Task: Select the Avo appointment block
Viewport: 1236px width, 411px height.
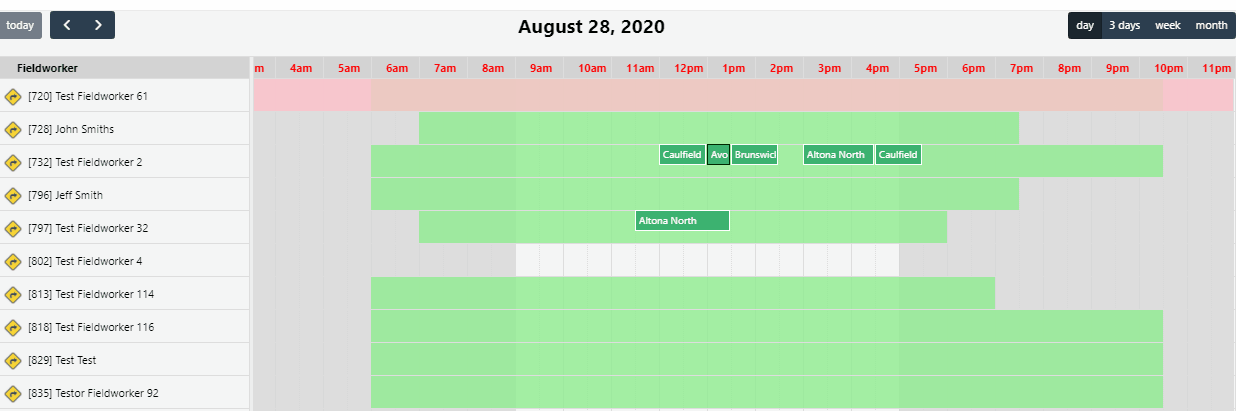Action: tap(718, 155)
